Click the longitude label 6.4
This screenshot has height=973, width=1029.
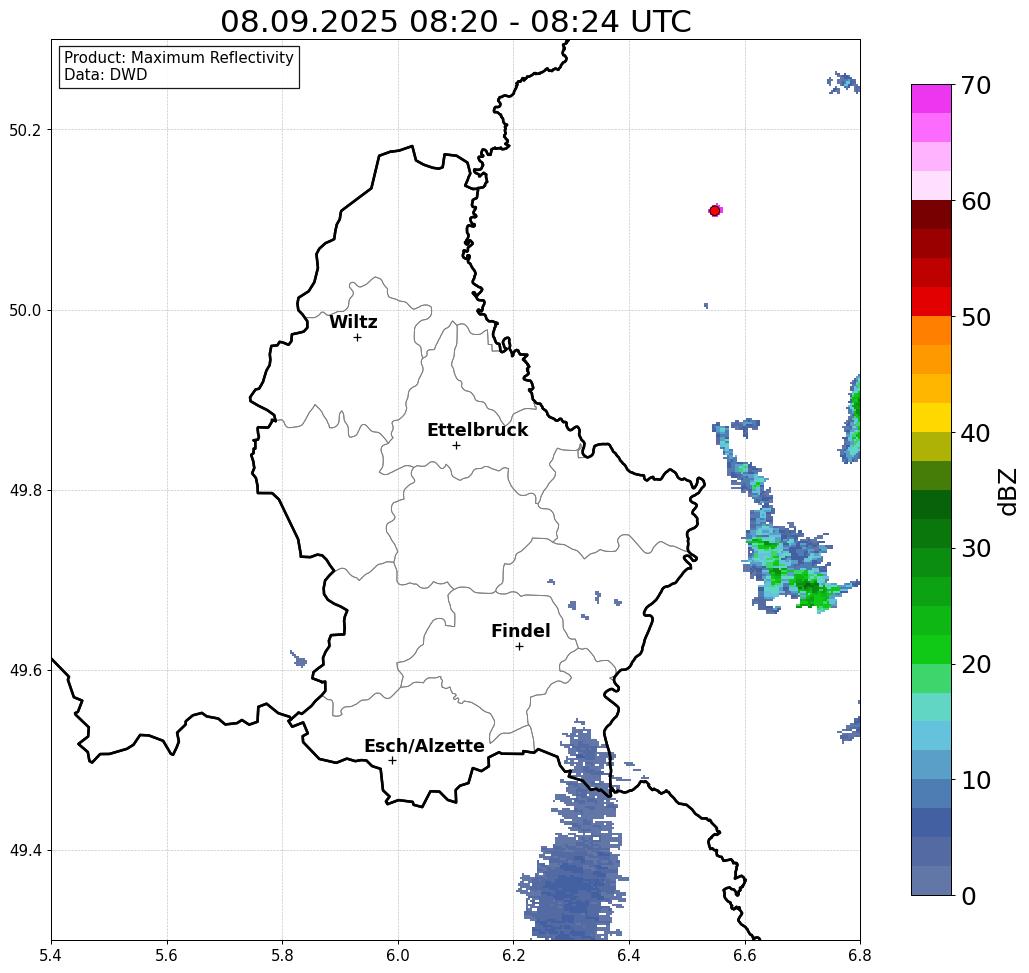point(629,956)
